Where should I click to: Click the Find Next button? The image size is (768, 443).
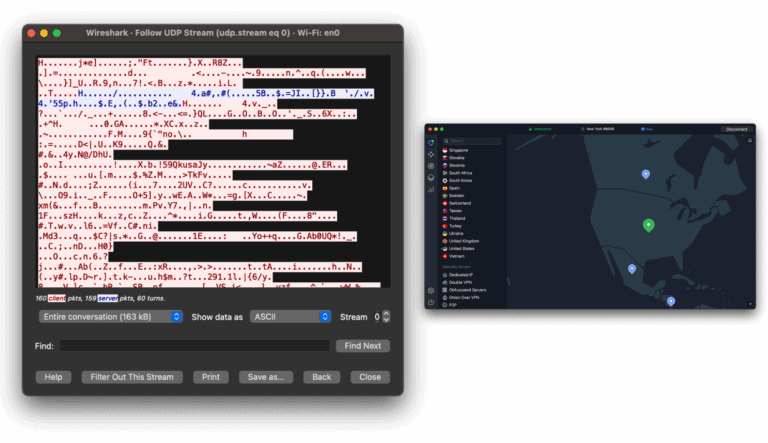tap(362, 345)
